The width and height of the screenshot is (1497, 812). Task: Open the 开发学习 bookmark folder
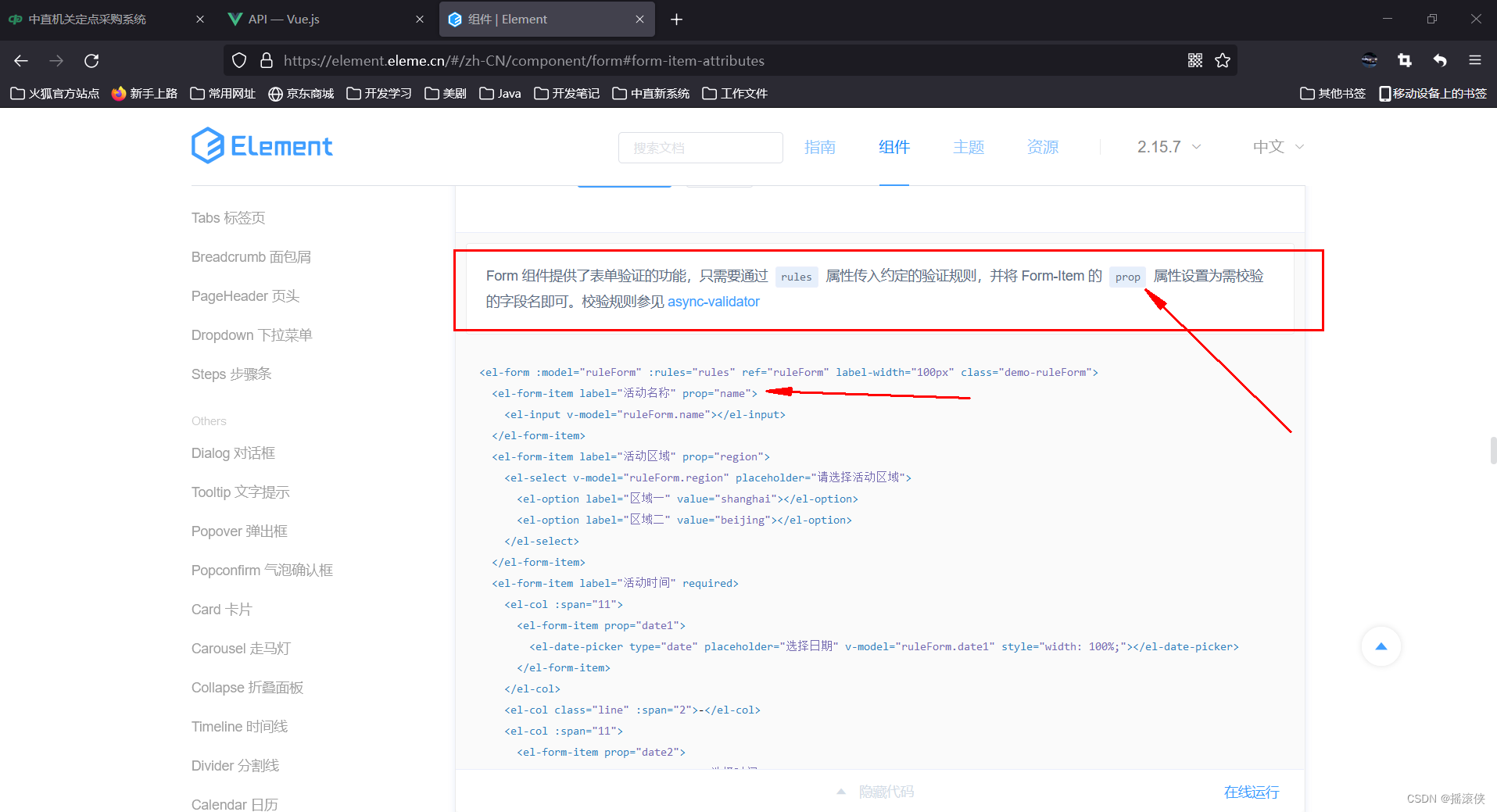(x=379, y=93)
